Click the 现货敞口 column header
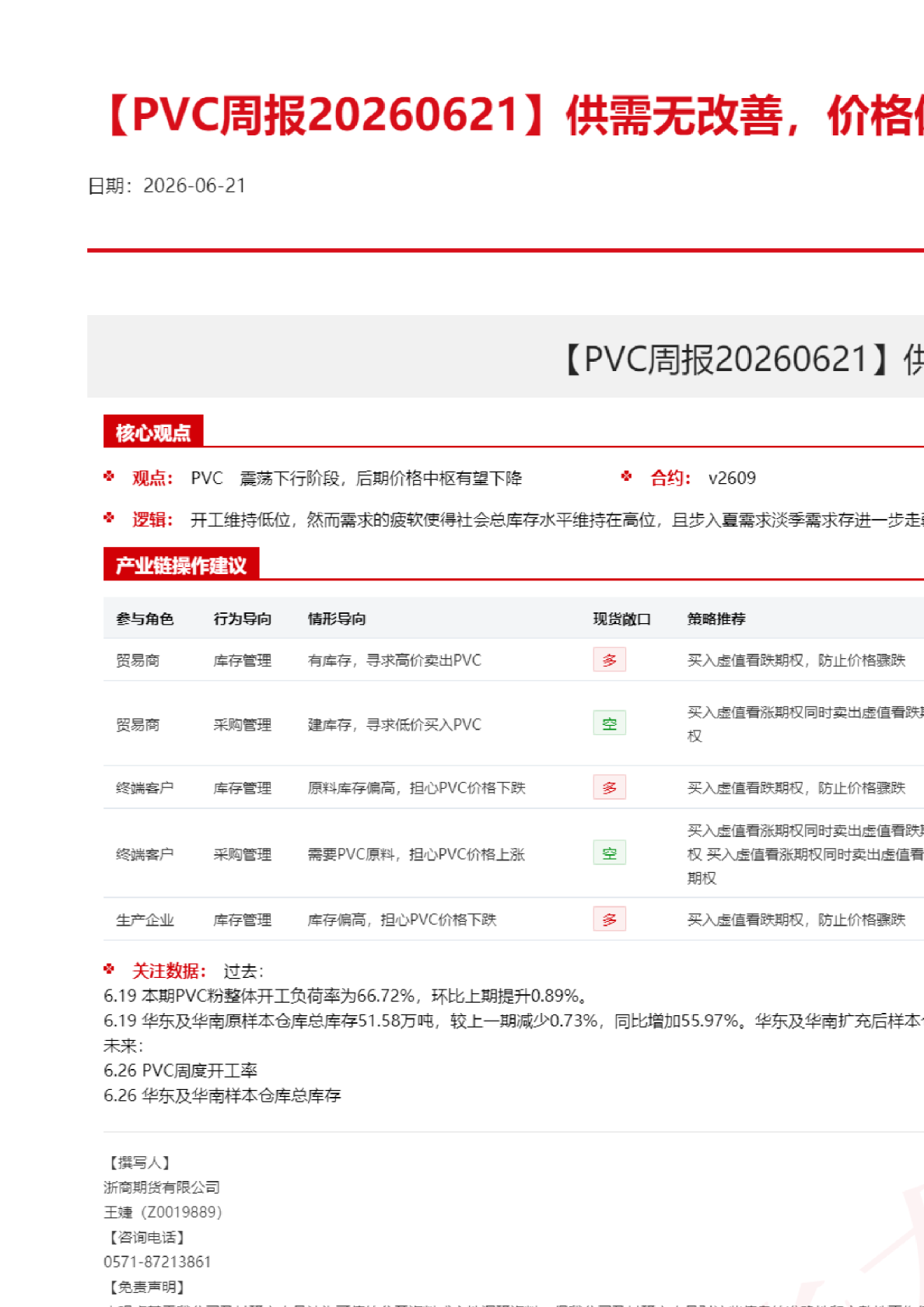The height and width of the screenshot is (1307, 924). tap(622, 619)
